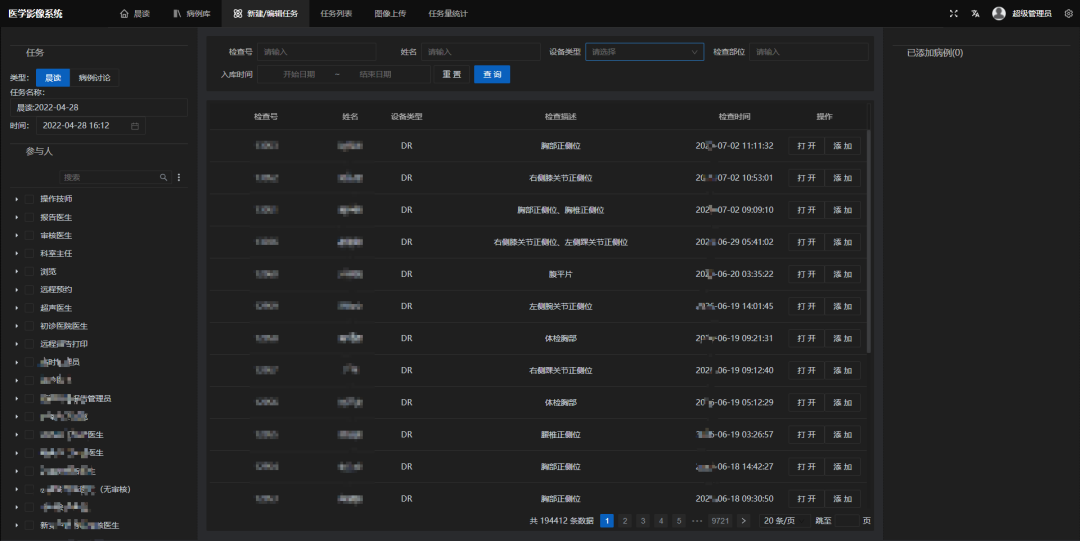Viewport: 1080px width, 541px height.
Task: Open the settings gear icon
Action: point(1068,14)
